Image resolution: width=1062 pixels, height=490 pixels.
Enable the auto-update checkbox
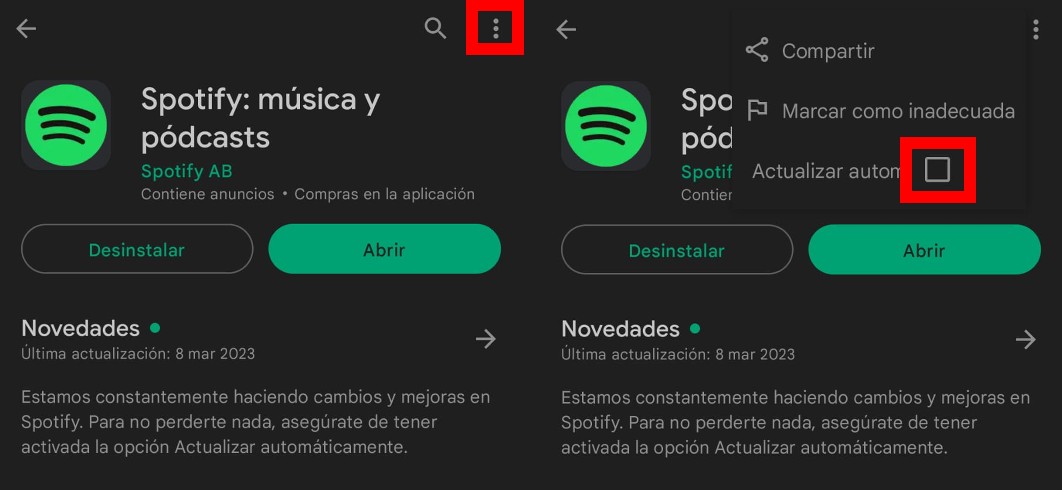pyautogui.click(x=937, y=169)
